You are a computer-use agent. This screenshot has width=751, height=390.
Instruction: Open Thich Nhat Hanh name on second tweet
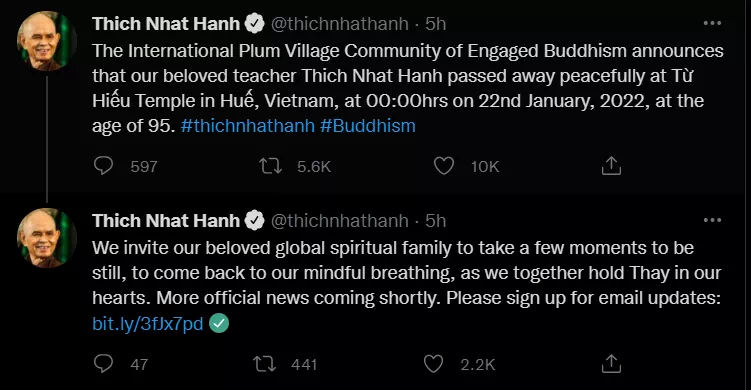tap(166, 221)
